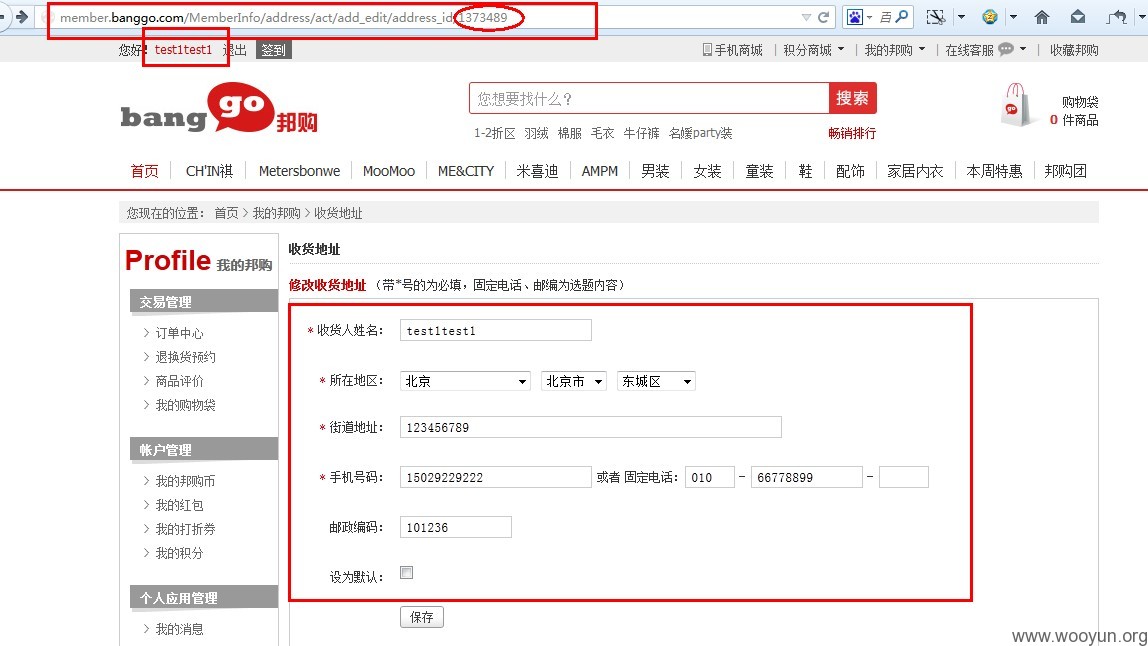This screenshot has height=646, width=1148.
Task: Open 退换货预约 in the sidebar
Action: [185, 357]
